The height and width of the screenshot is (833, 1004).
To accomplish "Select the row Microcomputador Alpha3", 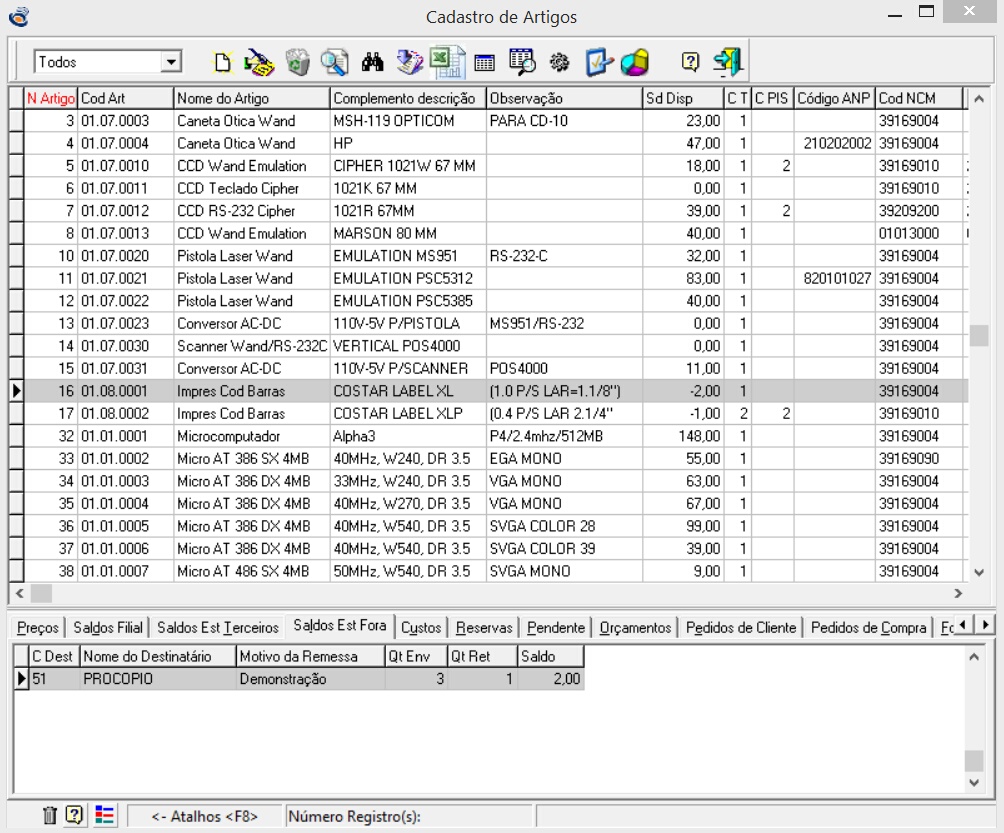I will [x=496, y=436].
